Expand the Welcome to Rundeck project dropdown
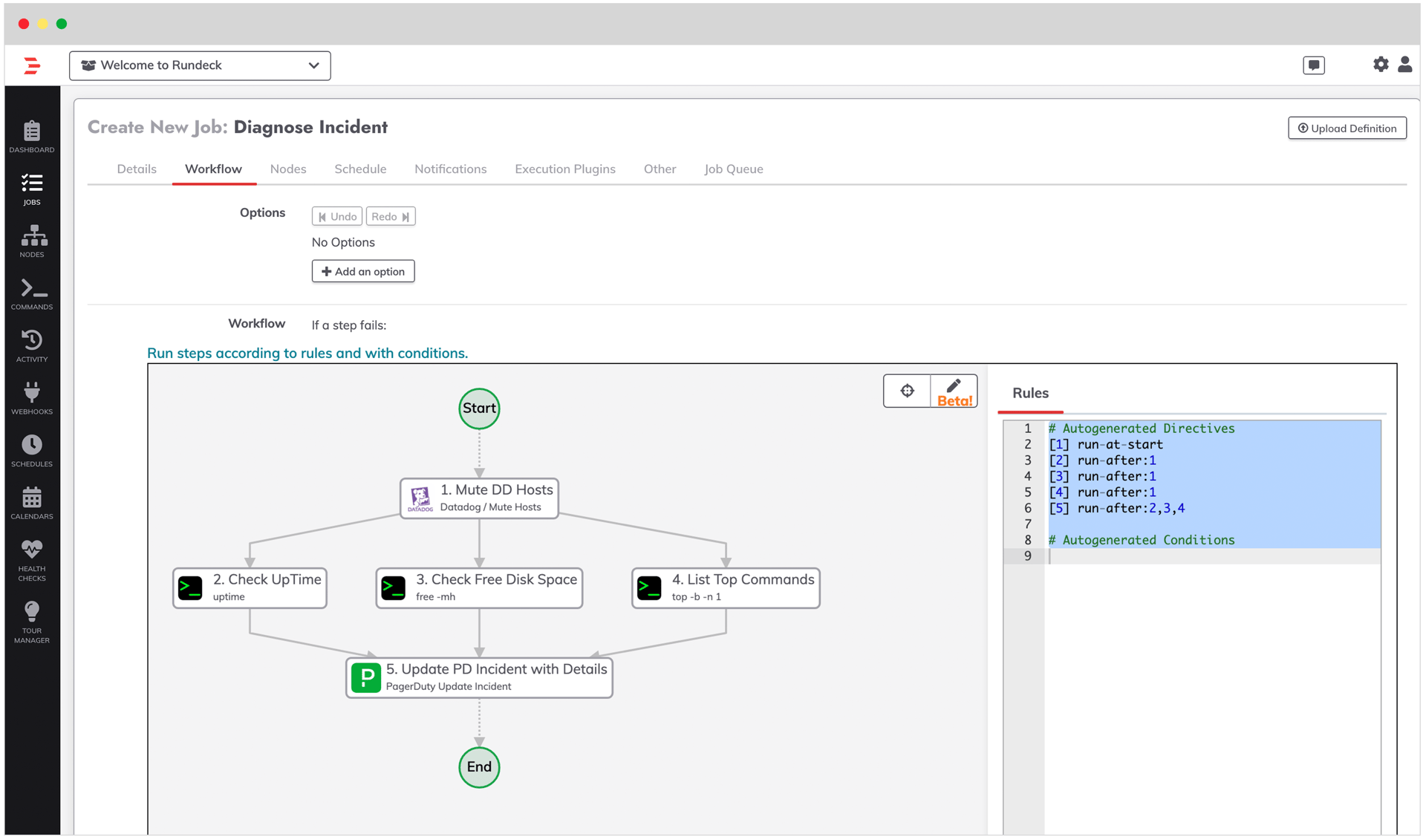Image resolution: width=1426 pixels, height=840 pixels. (200, 65)
